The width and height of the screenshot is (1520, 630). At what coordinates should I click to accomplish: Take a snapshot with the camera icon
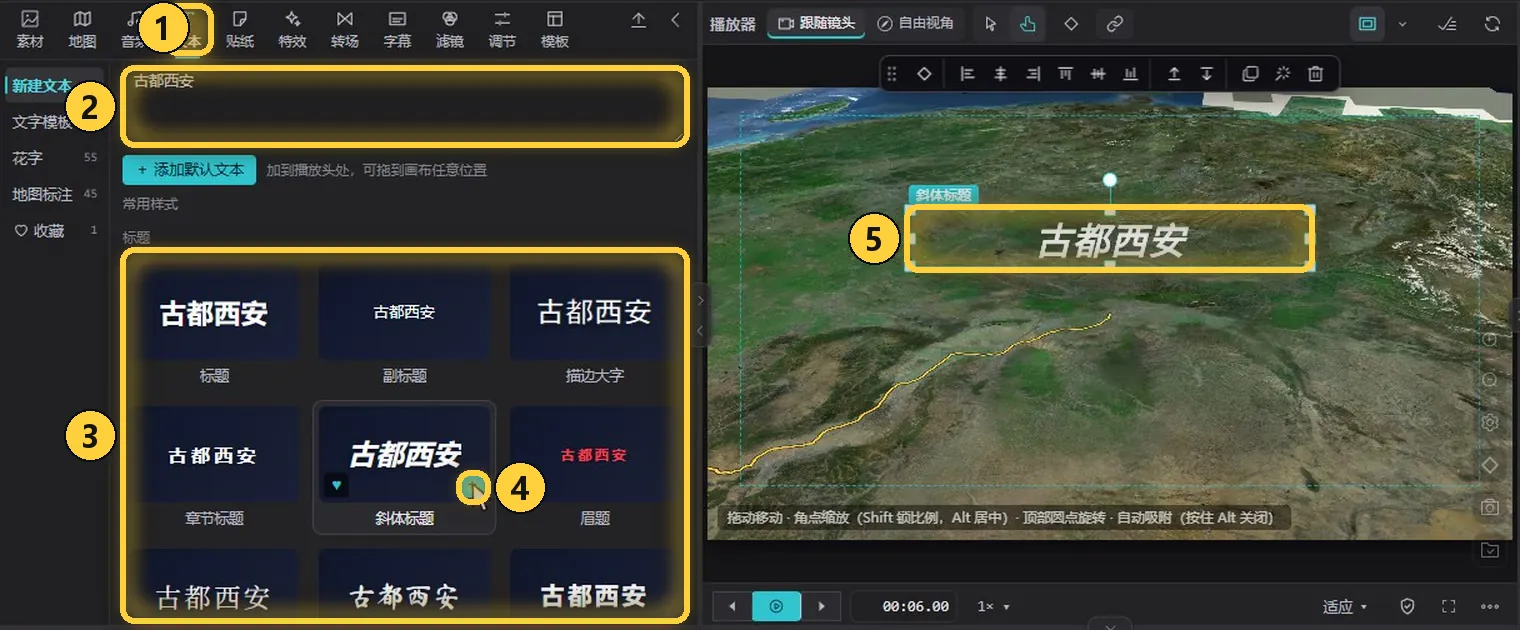point(1490,507)
